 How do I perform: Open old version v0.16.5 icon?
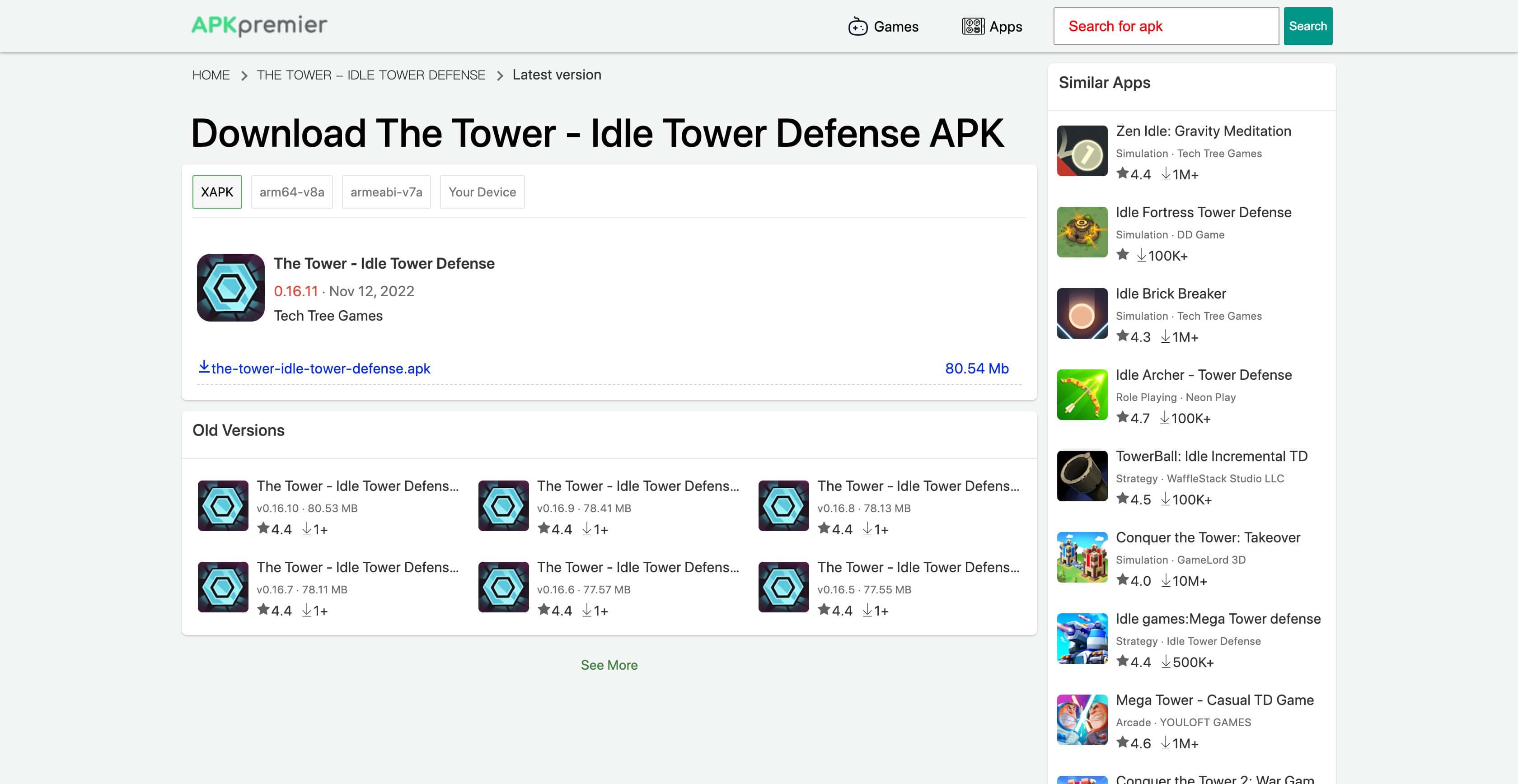pos(783,587)
